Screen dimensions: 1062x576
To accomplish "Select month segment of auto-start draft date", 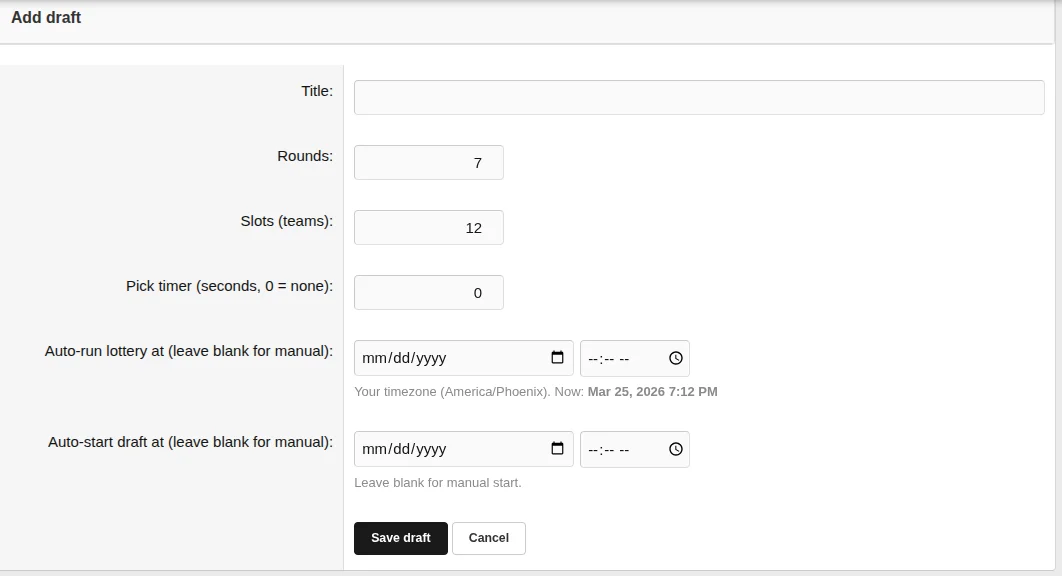I will 373,449.
